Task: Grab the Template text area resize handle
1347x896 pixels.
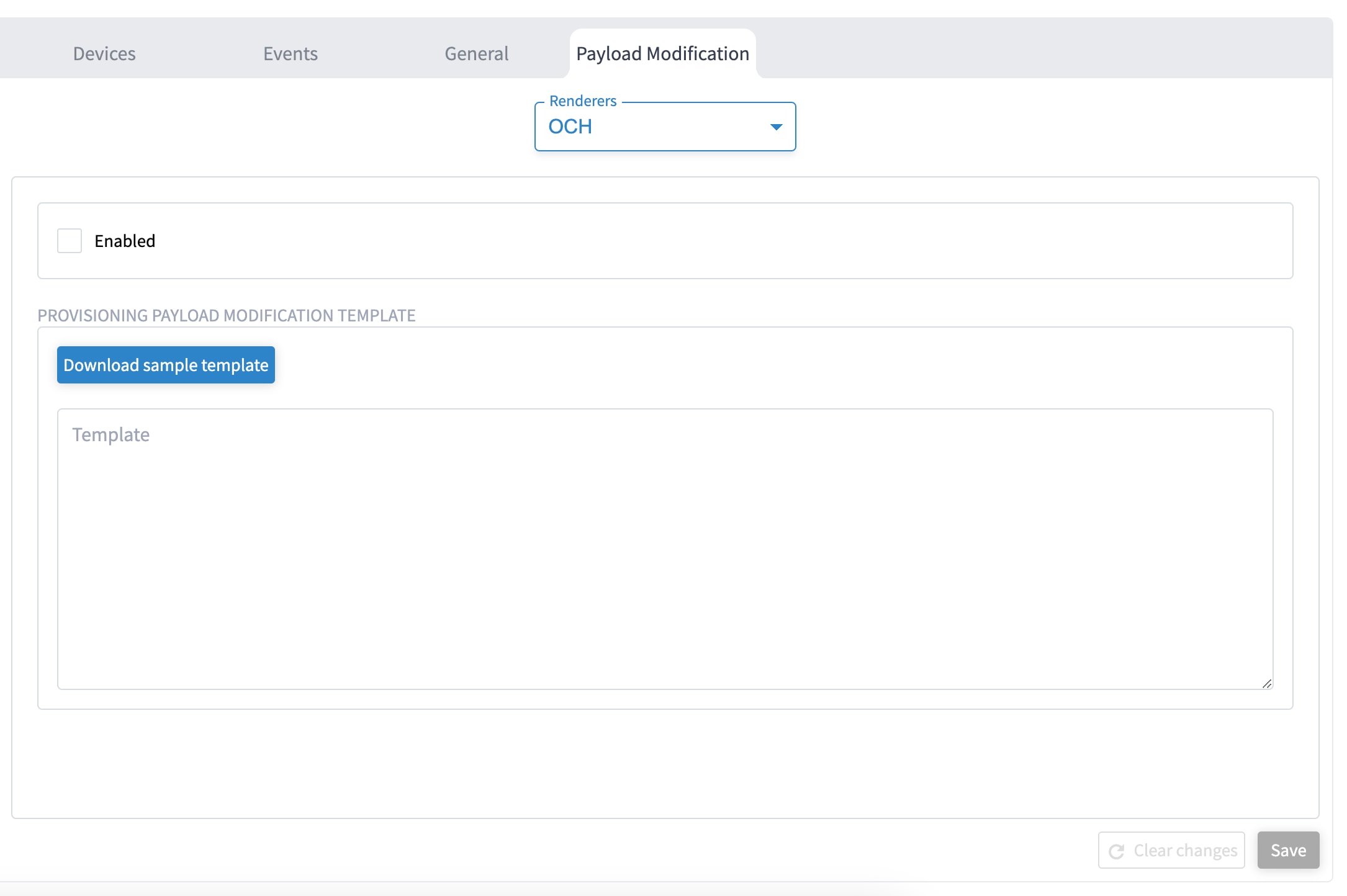Action: coord(1266,683)
